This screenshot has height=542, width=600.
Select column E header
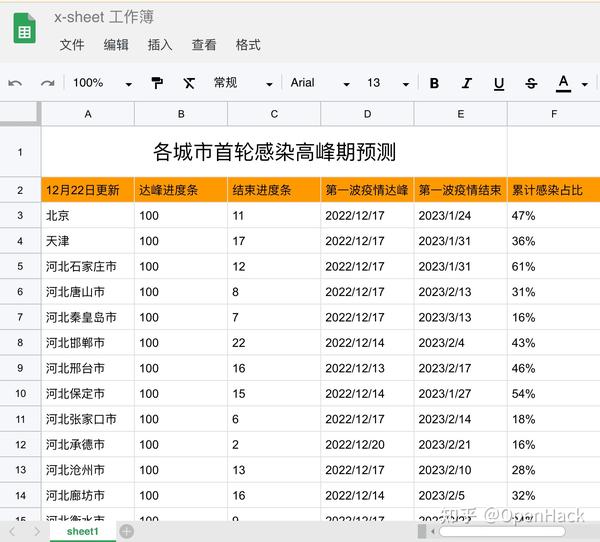[x=461, y=114]
